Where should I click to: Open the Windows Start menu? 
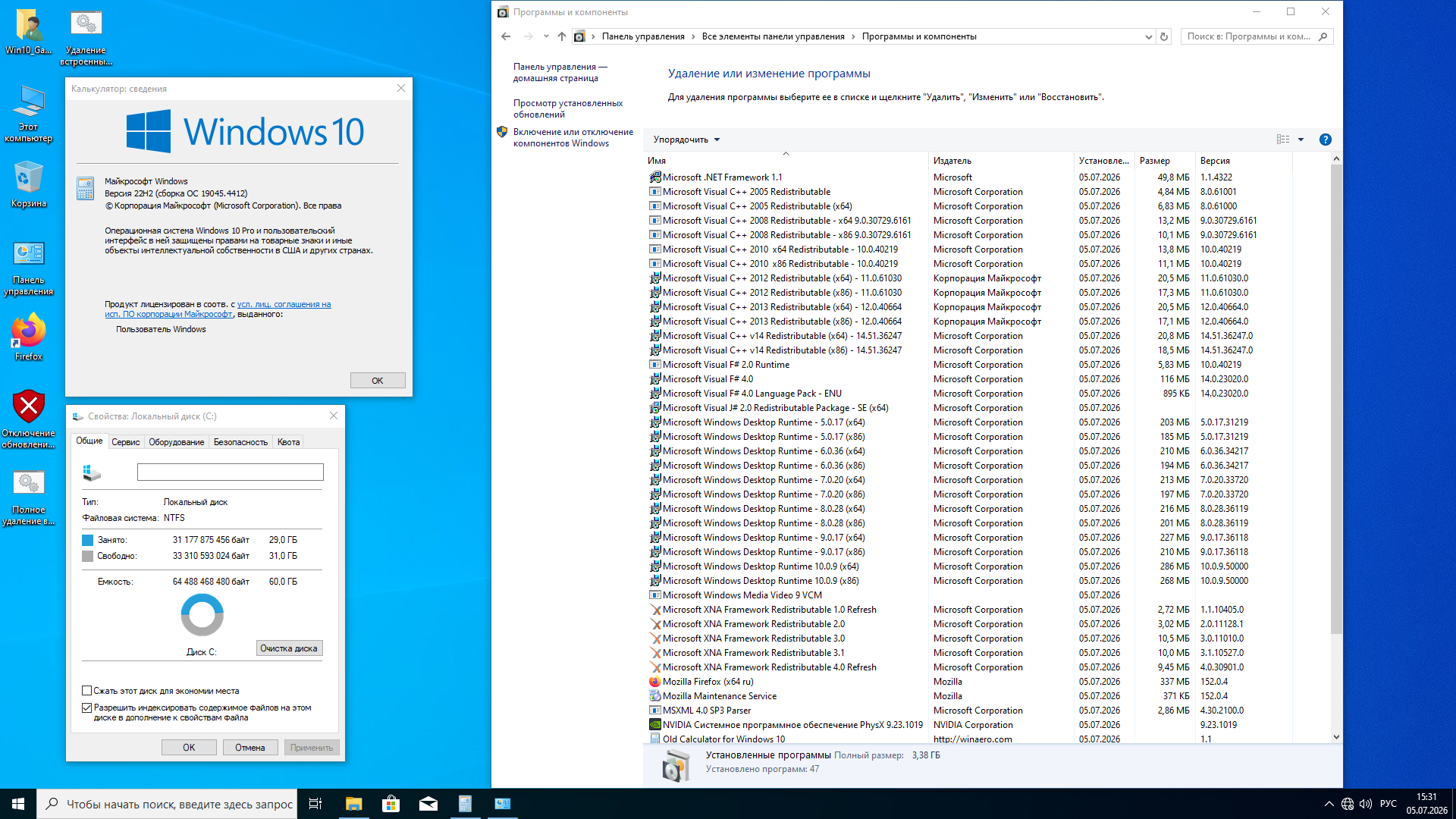point(18,804)
